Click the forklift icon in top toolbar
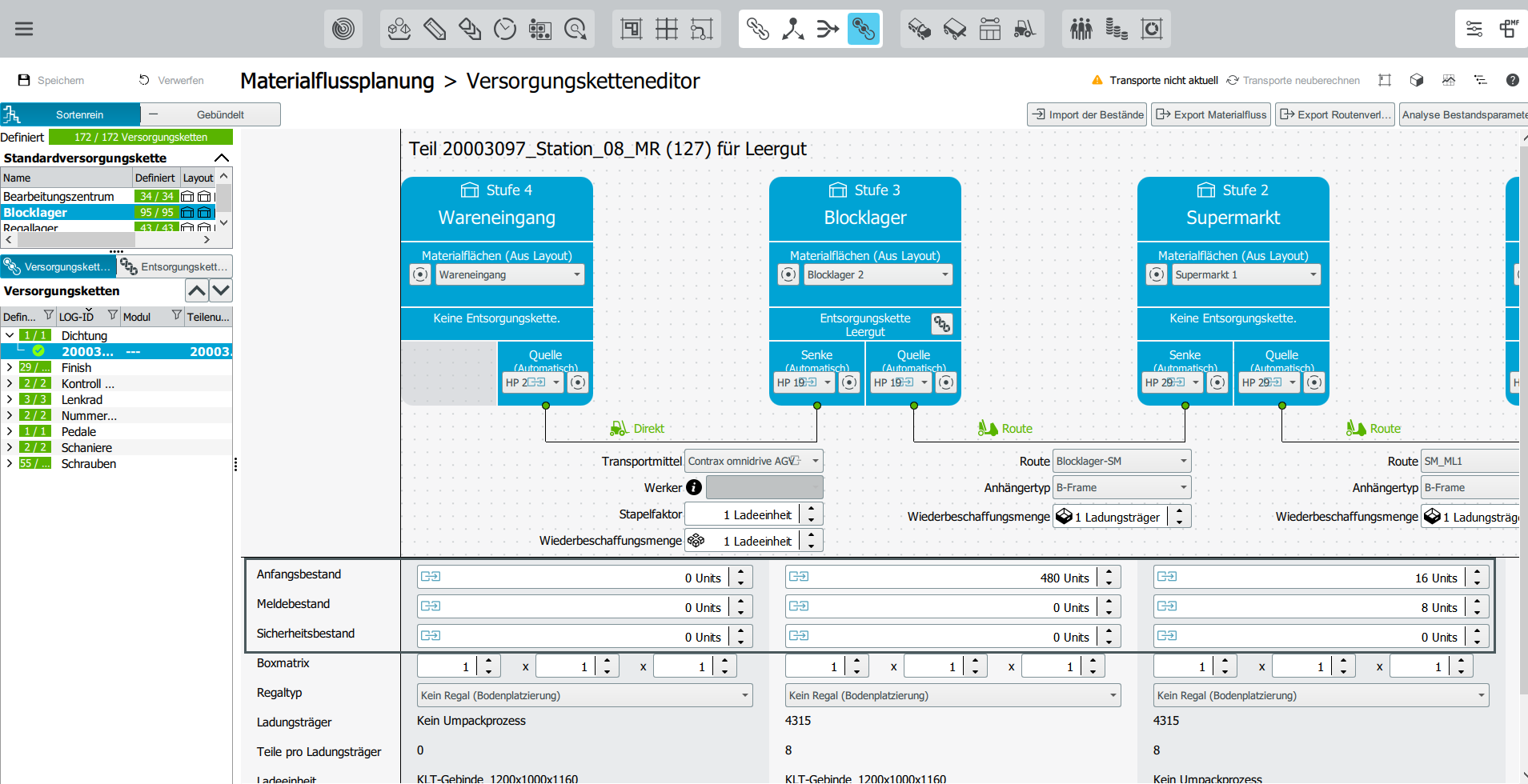The height and width of the screenshot is (784, 1528). click(x=1025, y=30)
